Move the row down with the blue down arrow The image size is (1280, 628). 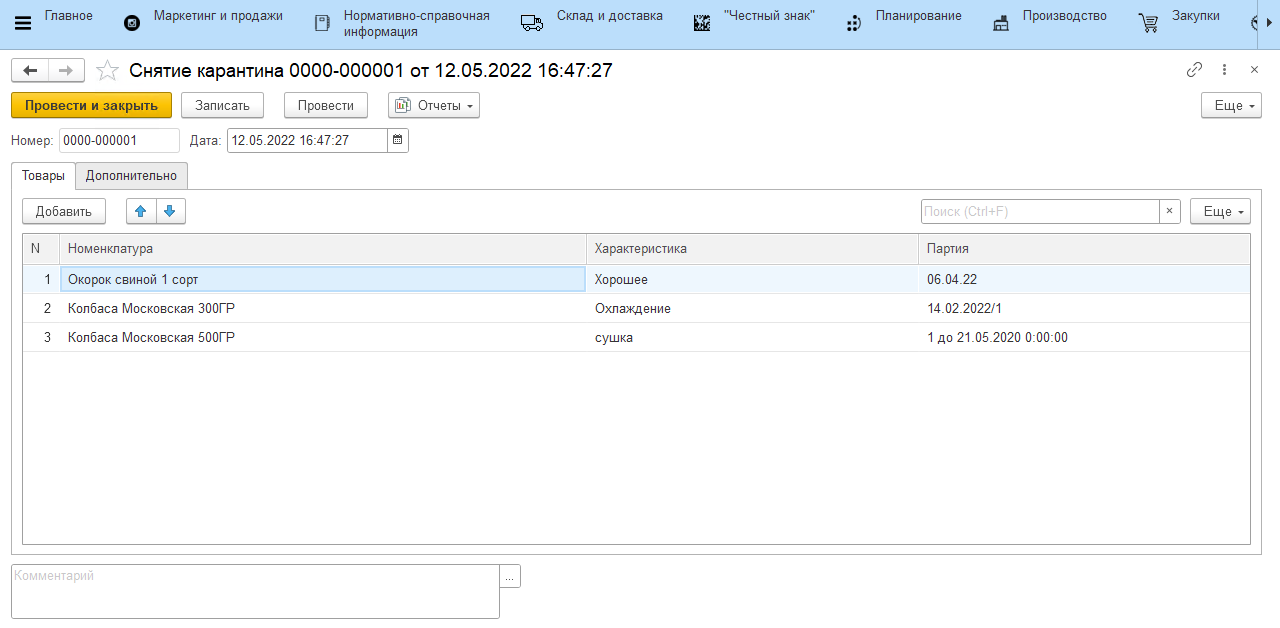(x=170, y=211)
